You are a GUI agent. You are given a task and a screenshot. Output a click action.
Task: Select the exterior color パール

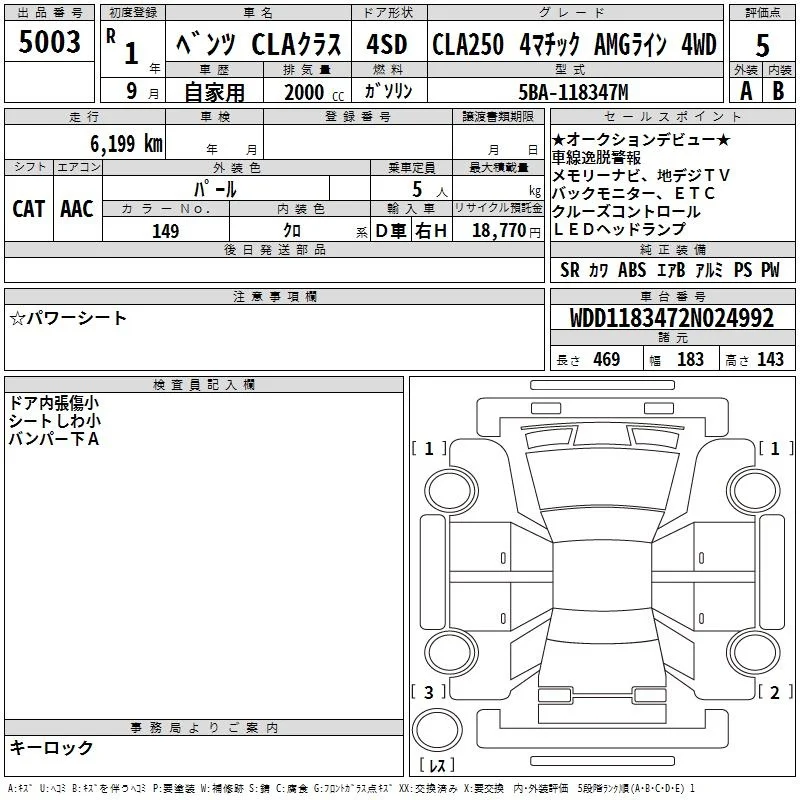click(x=215, y=189)
